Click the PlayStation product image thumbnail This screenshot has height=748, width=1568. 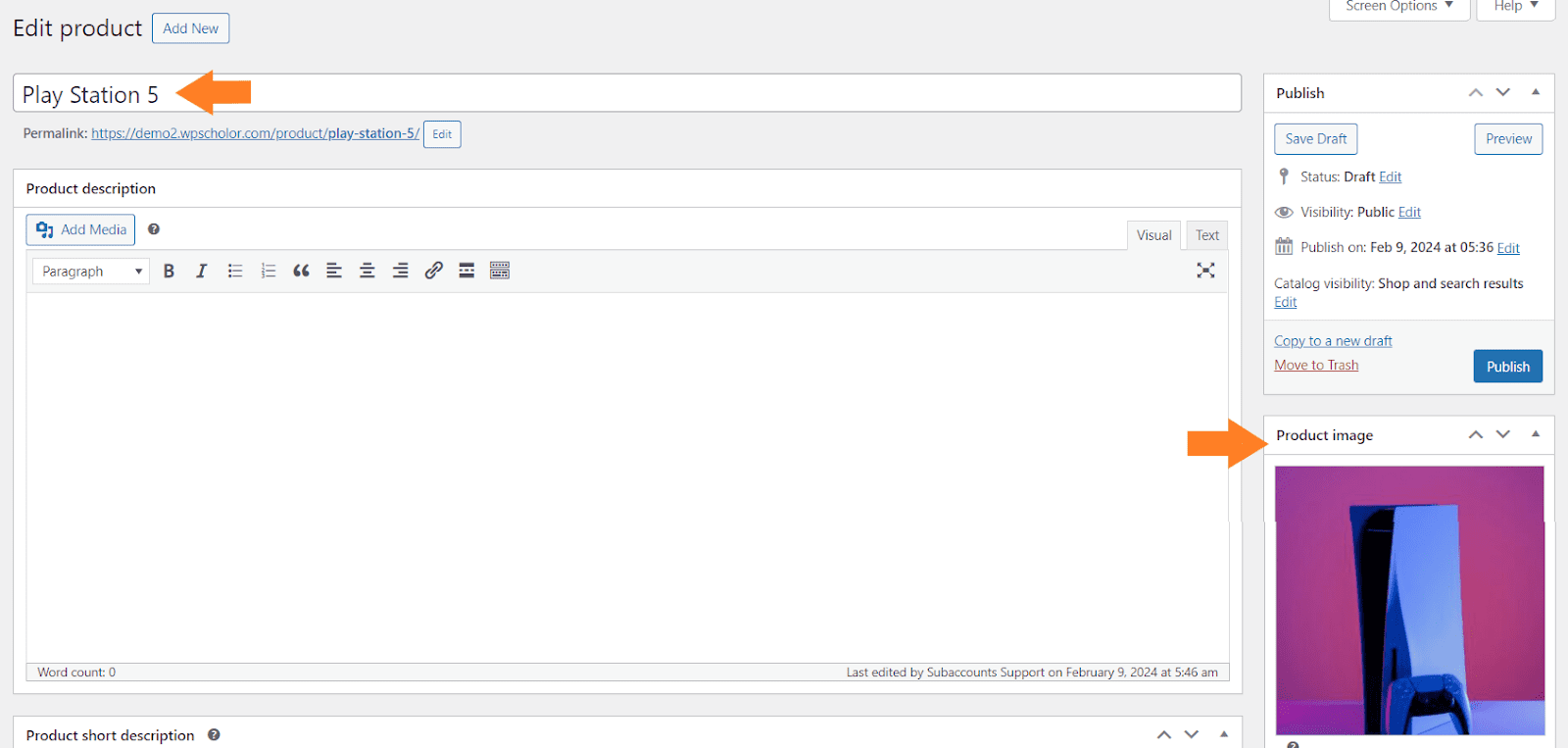pos(1409,600)
